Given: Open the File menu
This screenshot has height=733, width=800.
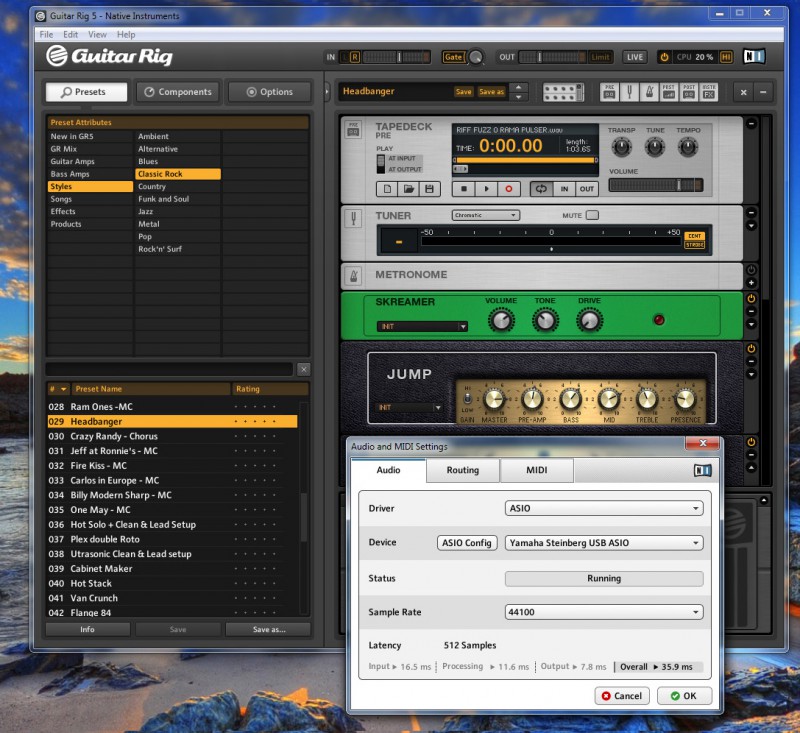Looking at the screenshot, I should tap(46, 35).
